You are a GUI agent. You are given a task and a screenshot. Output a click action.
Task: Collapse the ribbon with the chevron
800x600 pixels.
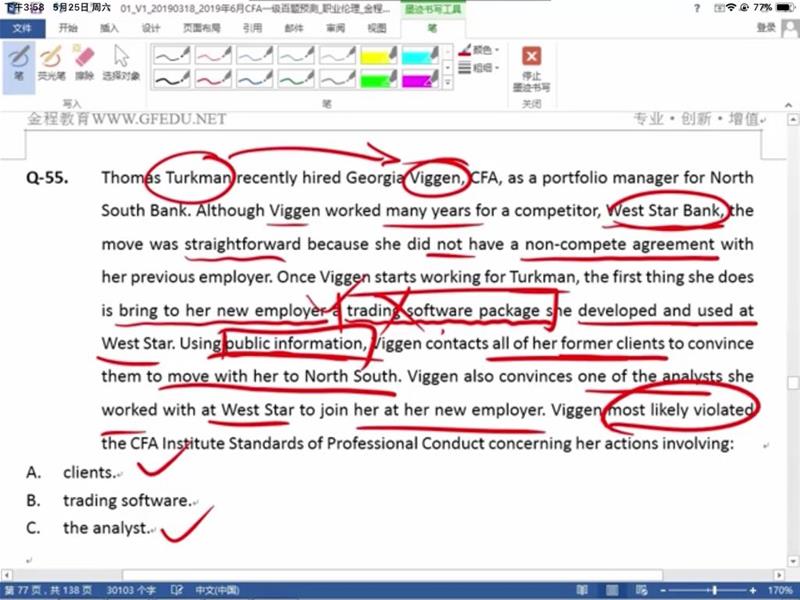pos(788,105)
